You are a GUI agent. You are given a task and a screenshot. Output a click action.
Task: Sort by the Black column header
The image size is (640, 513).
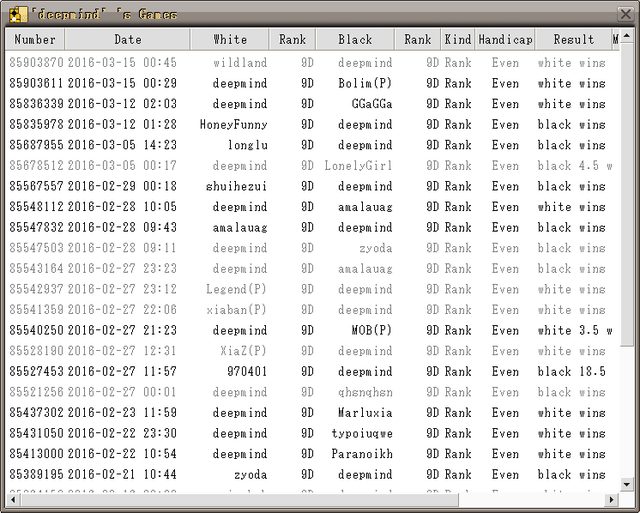[355, 40]
